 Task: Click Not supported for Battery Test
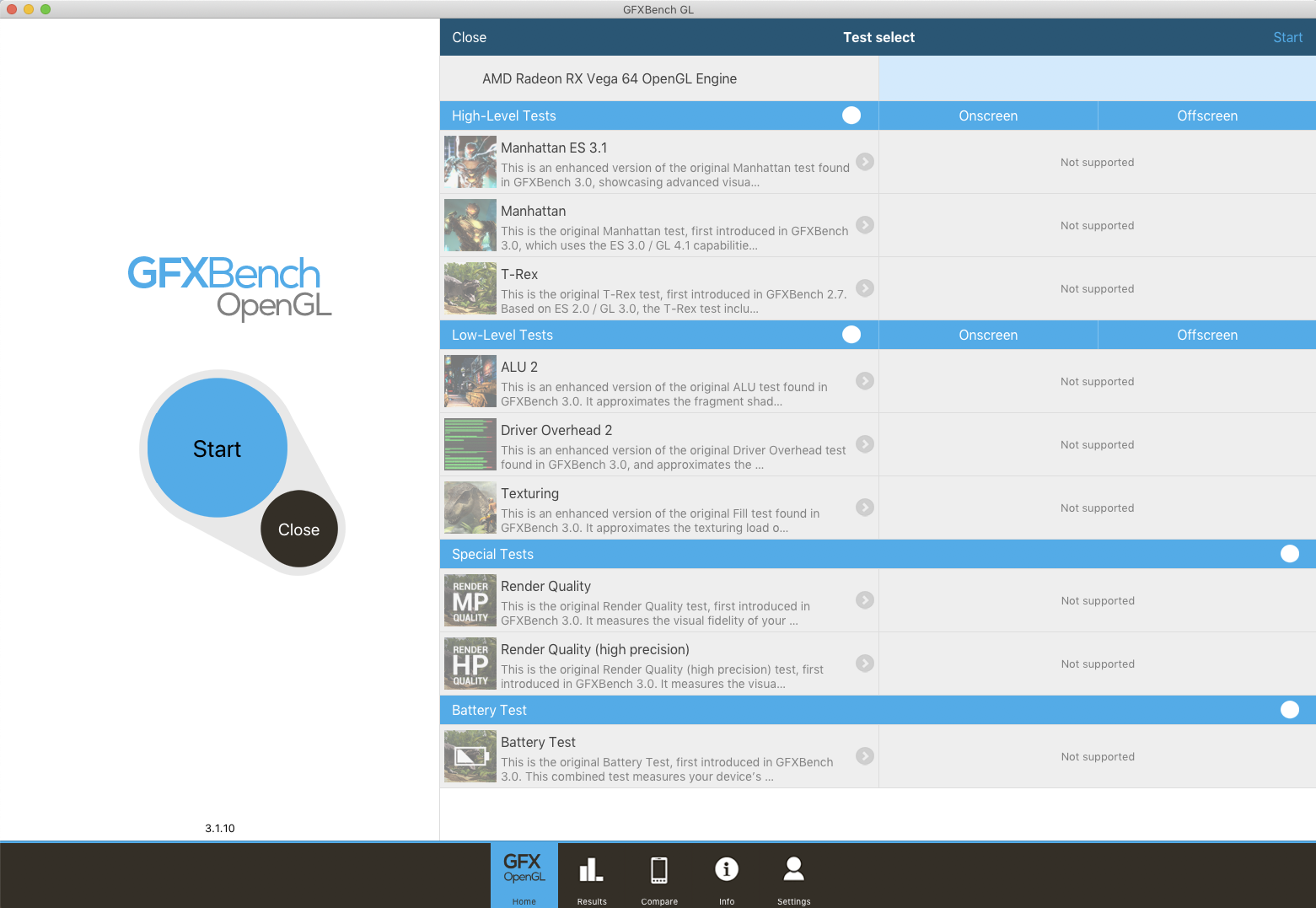(1098, 756)
